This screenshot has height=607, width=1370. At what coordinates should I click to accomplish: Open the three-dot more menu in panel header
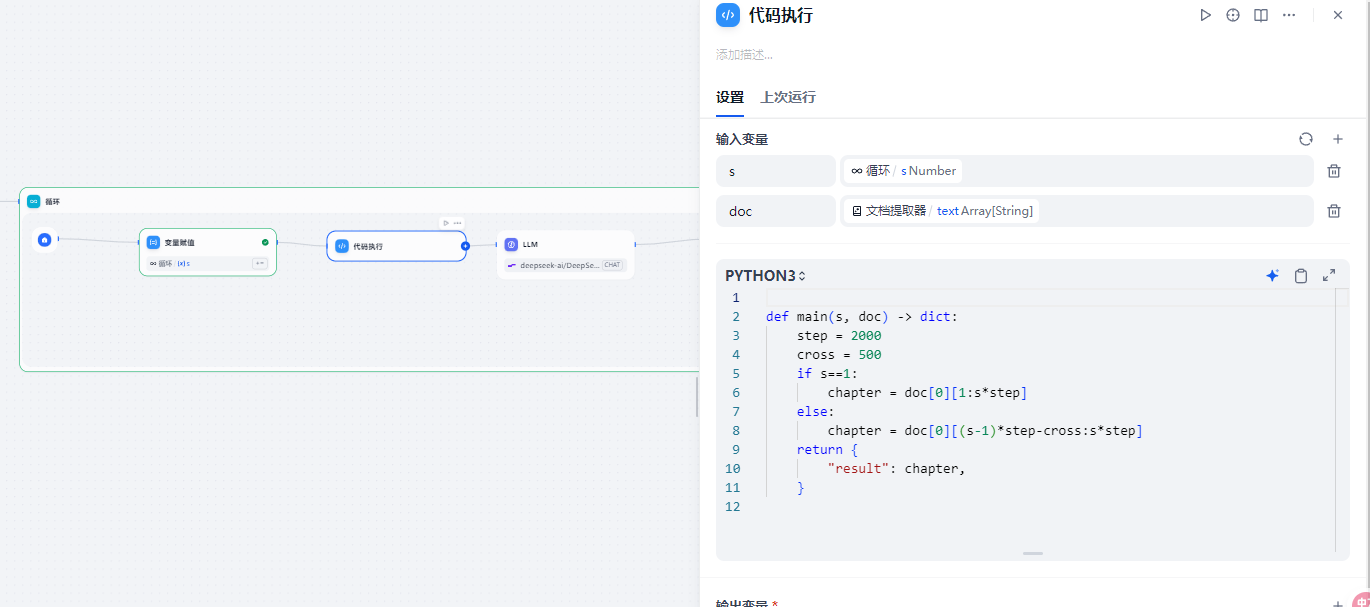click(x=1289, y=15)
